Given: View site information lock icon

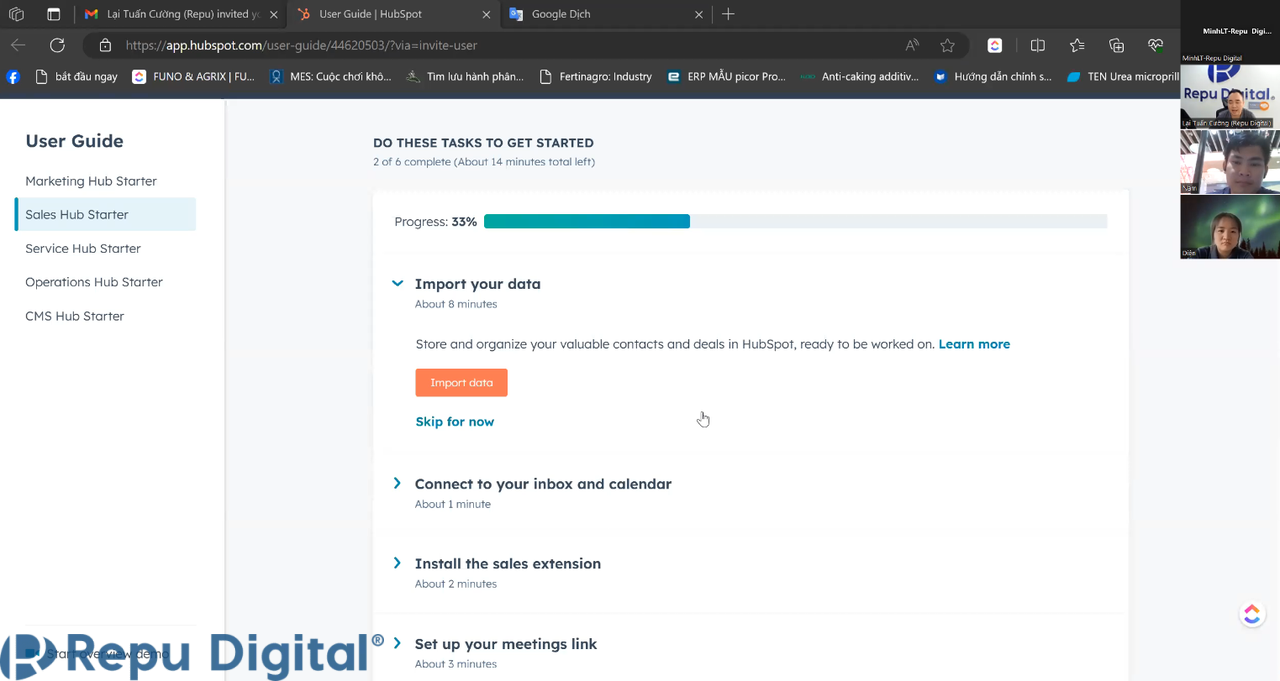Looking at the screenshot, I should [105, 45].
